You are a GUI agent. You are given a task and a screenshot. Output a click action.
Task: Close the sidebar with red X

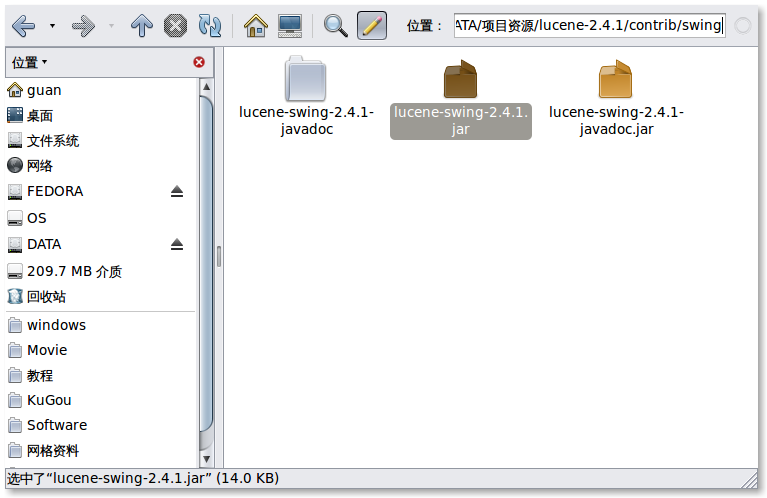coord(199,62)
